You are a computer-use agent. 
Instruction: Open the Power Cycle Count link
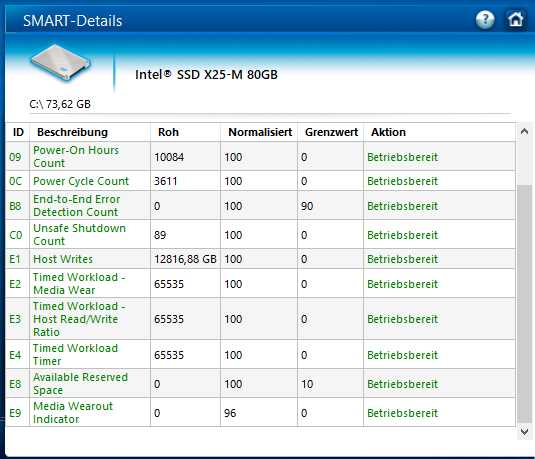[81, 181]
